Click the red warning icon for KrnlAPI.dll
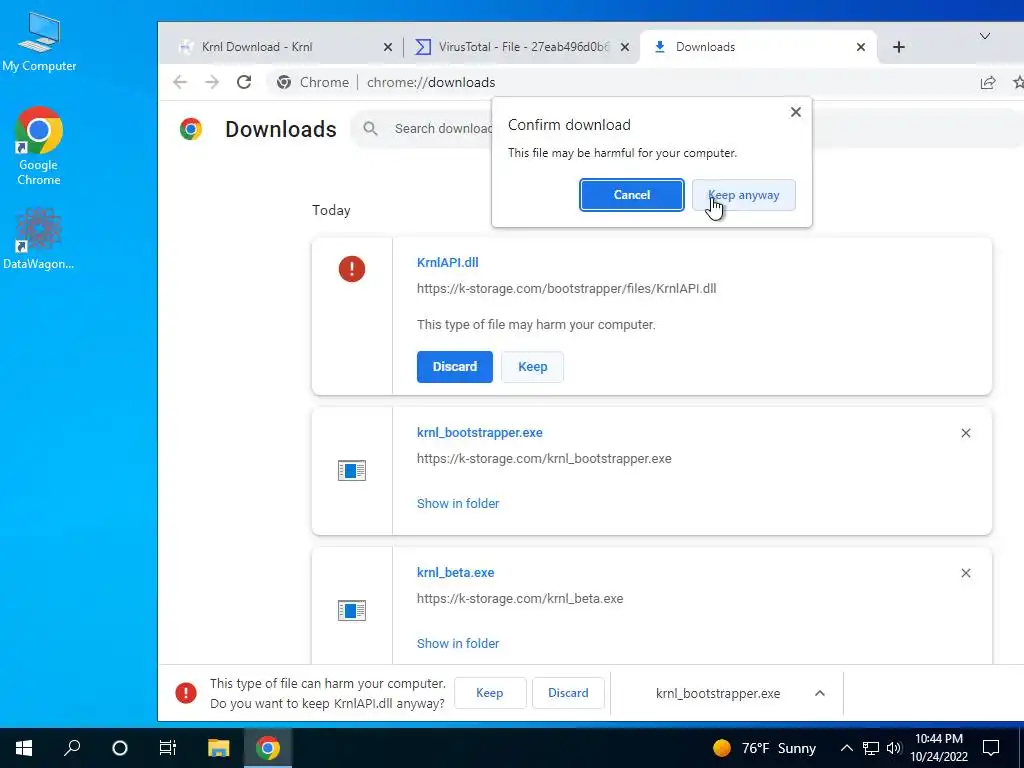This screenshot has width=1024, height=768. tap(351, 269)
